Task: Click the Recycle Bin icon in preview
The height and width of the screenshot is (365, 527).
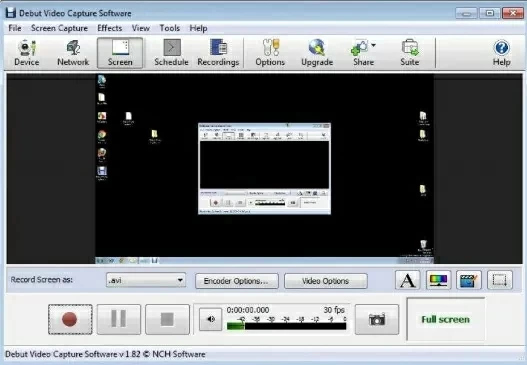Action: click(424, 245)
